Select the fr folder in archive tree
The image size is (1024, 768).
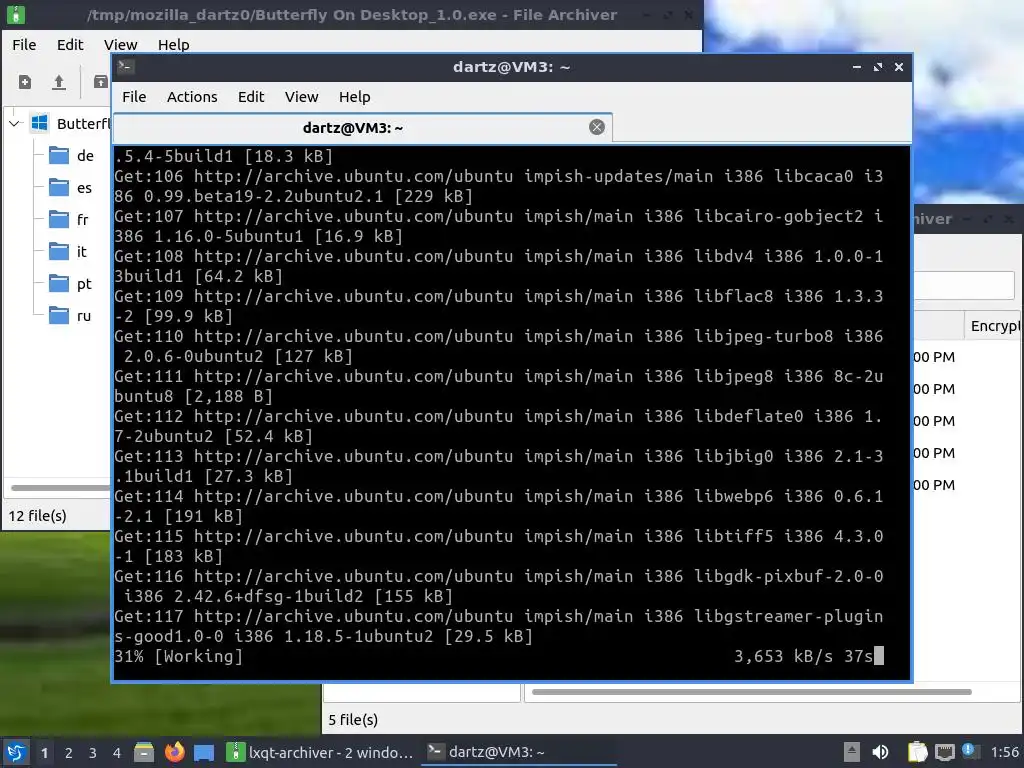[x=69, y=219]
